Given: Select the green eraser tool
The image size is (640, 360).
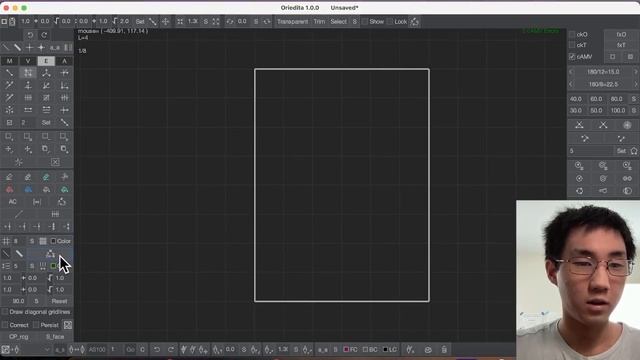Looking at the screenshot, I should point(46,177).
